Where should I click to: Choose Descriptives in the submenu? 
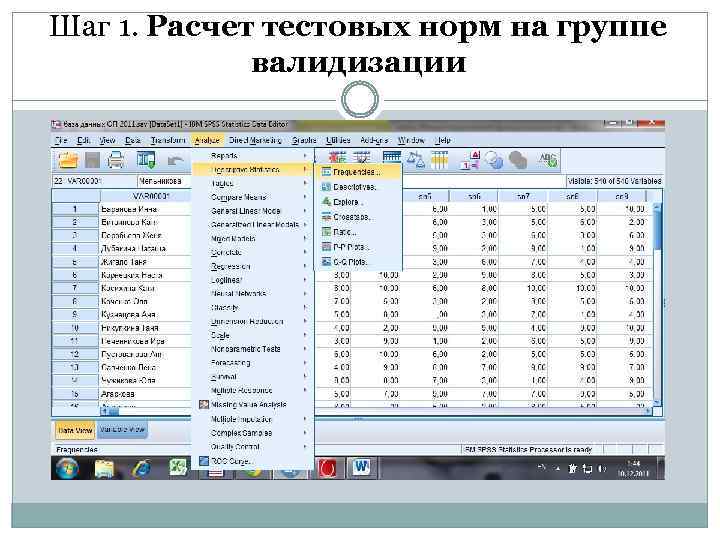[x=358, y=187]
